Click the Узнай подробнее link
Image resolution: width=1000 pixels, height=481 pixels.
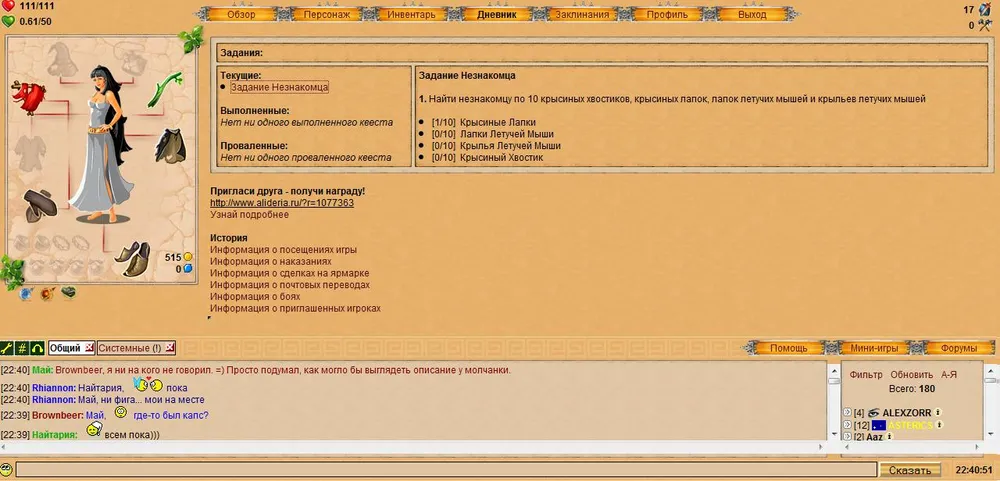pyautogui.click(x=249, y=214)
